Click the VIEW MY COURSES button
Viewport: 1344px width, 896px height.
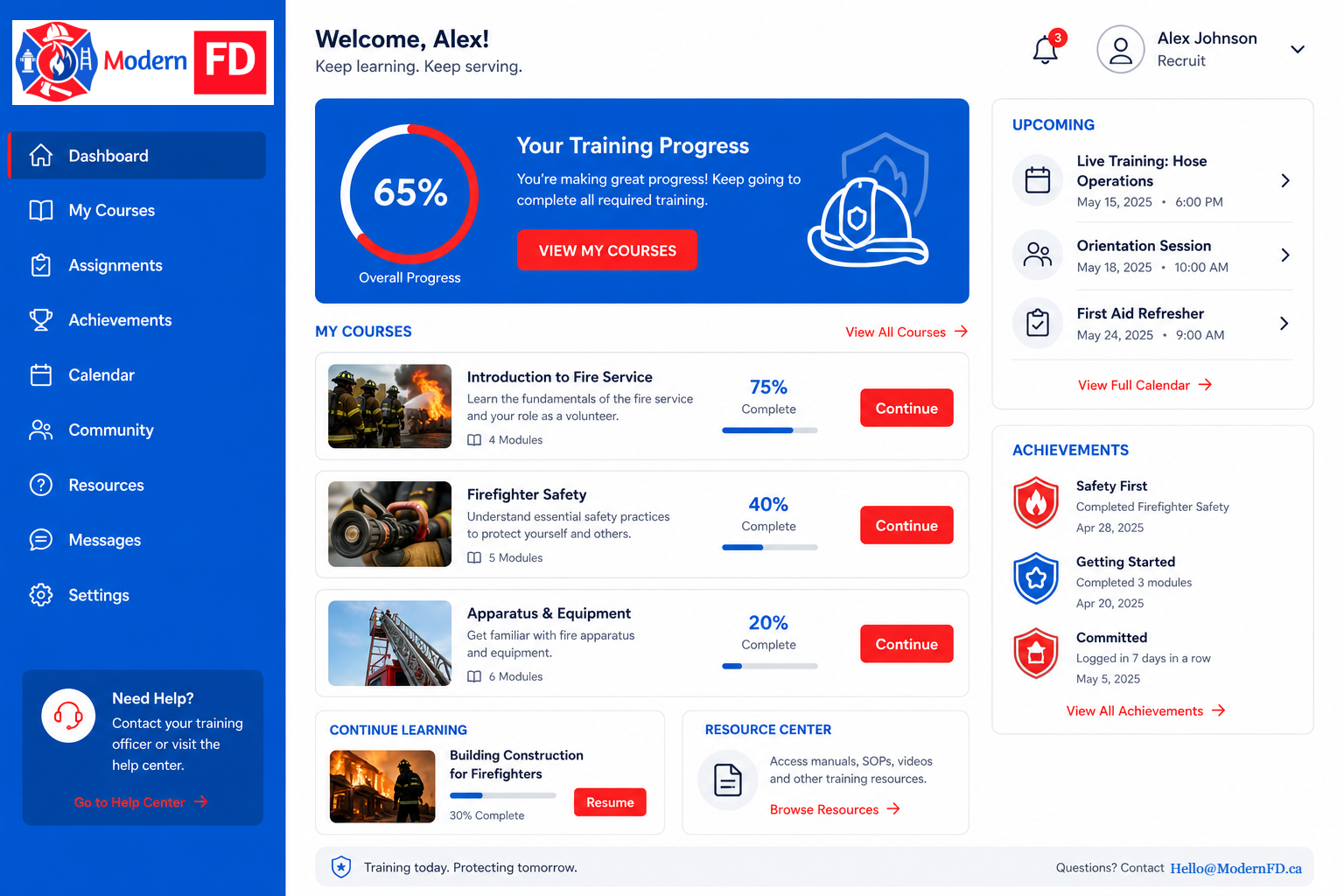[x=607, y=250]
